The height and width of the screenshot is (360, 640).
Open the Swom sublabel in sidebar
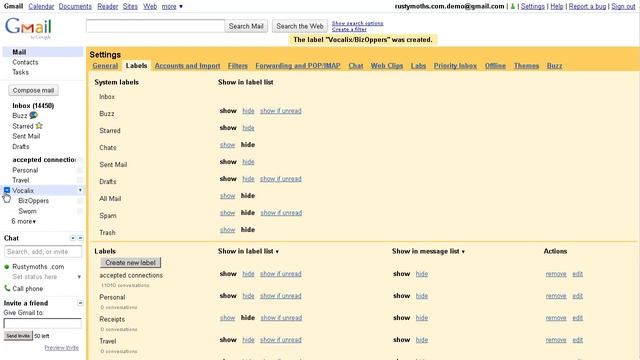click(x=27, y=211)
